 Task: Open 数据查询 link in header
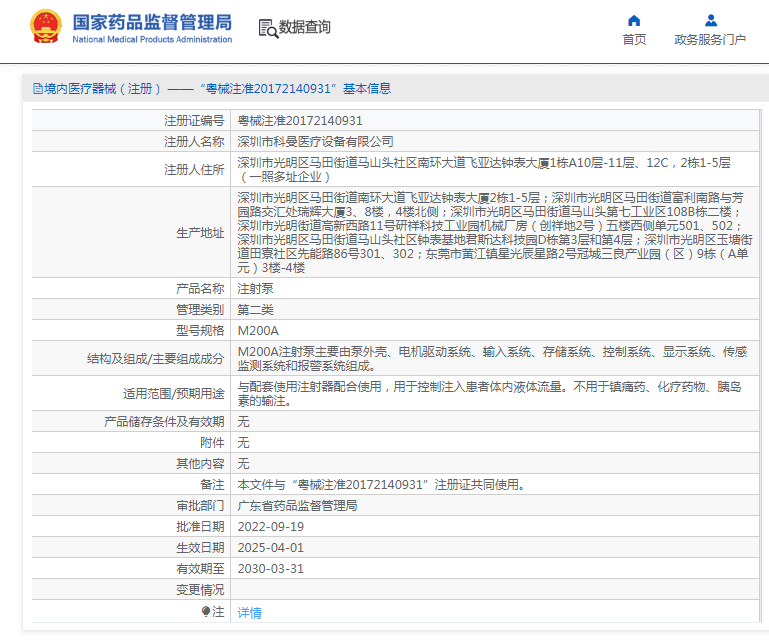(x=305, y=27)
